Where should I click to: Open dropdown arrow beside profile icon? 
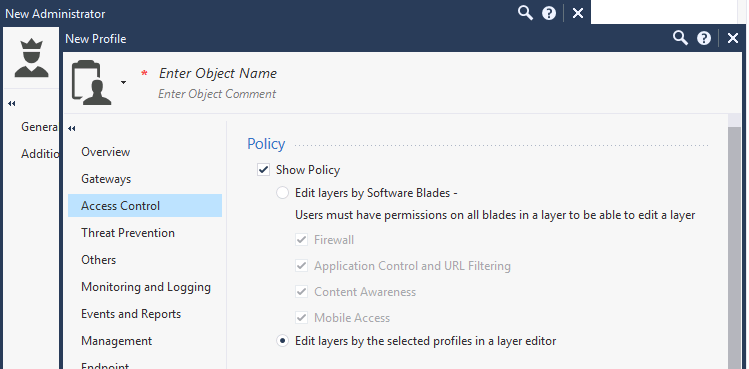pos(124,83)
